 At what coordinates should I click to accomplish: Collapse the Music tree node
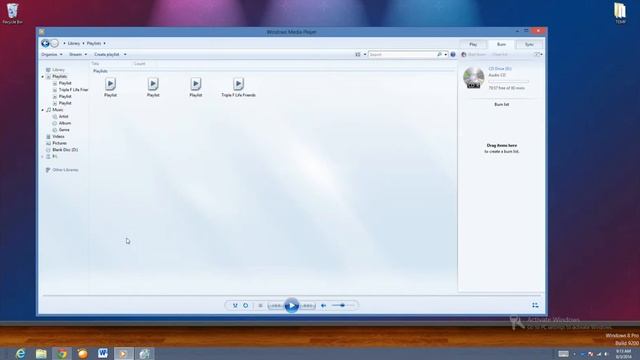(x=42, y=110)
